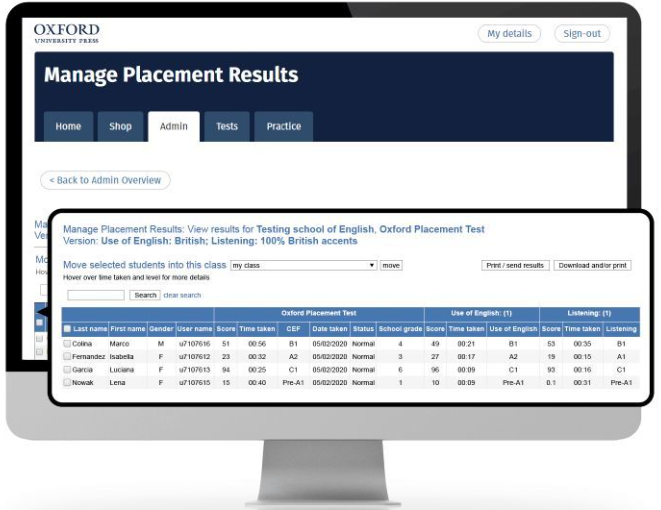
Task: Sort by the Last name column header
Action: point(90,329)
